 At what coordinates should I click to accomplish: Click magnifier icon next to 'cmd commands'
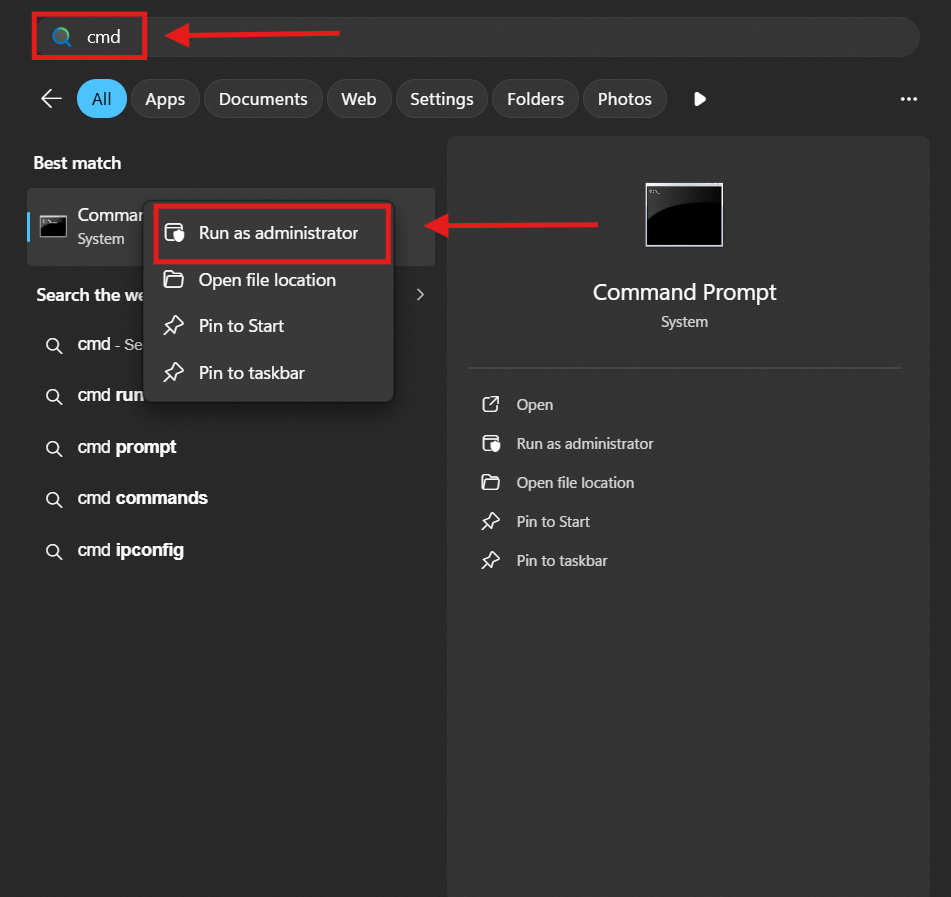click(54, 500)
